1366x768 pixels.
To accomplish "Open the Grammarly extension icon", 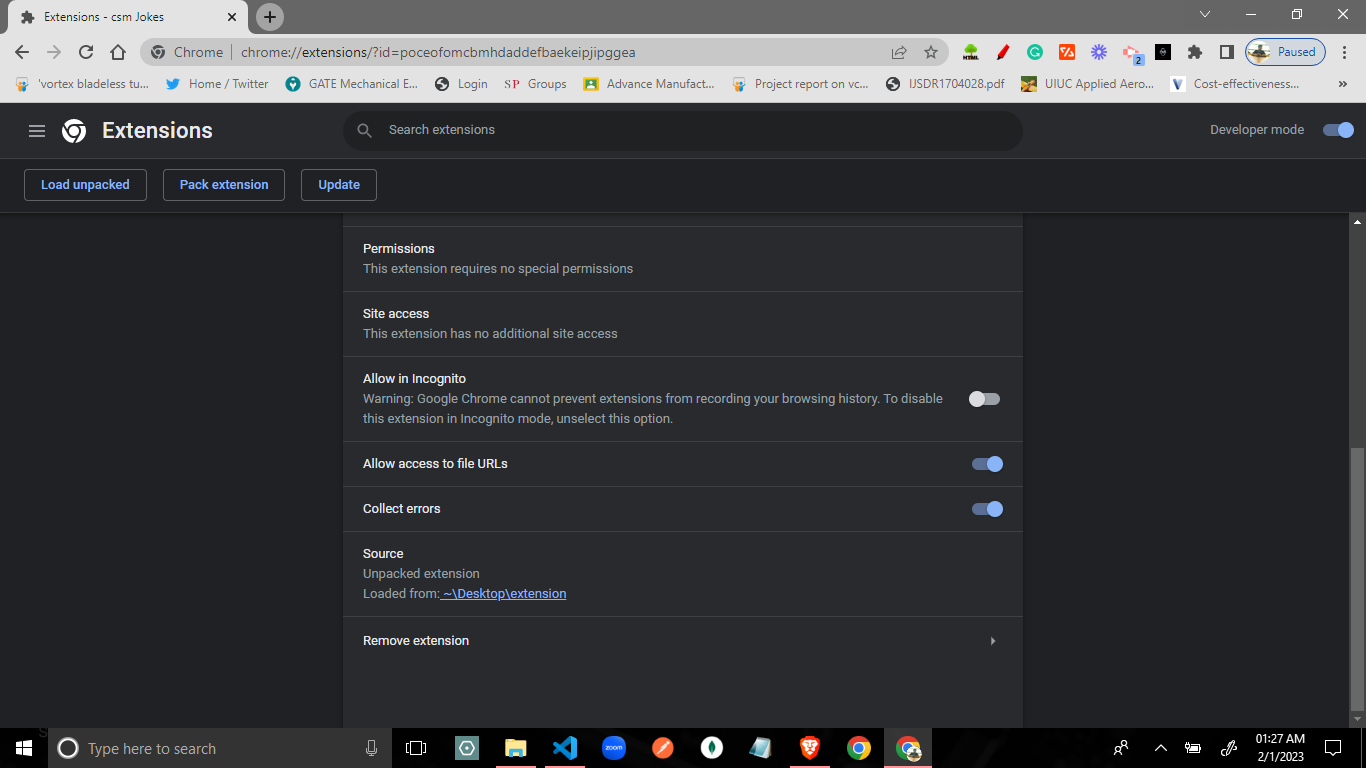I will pos(1034,51).
